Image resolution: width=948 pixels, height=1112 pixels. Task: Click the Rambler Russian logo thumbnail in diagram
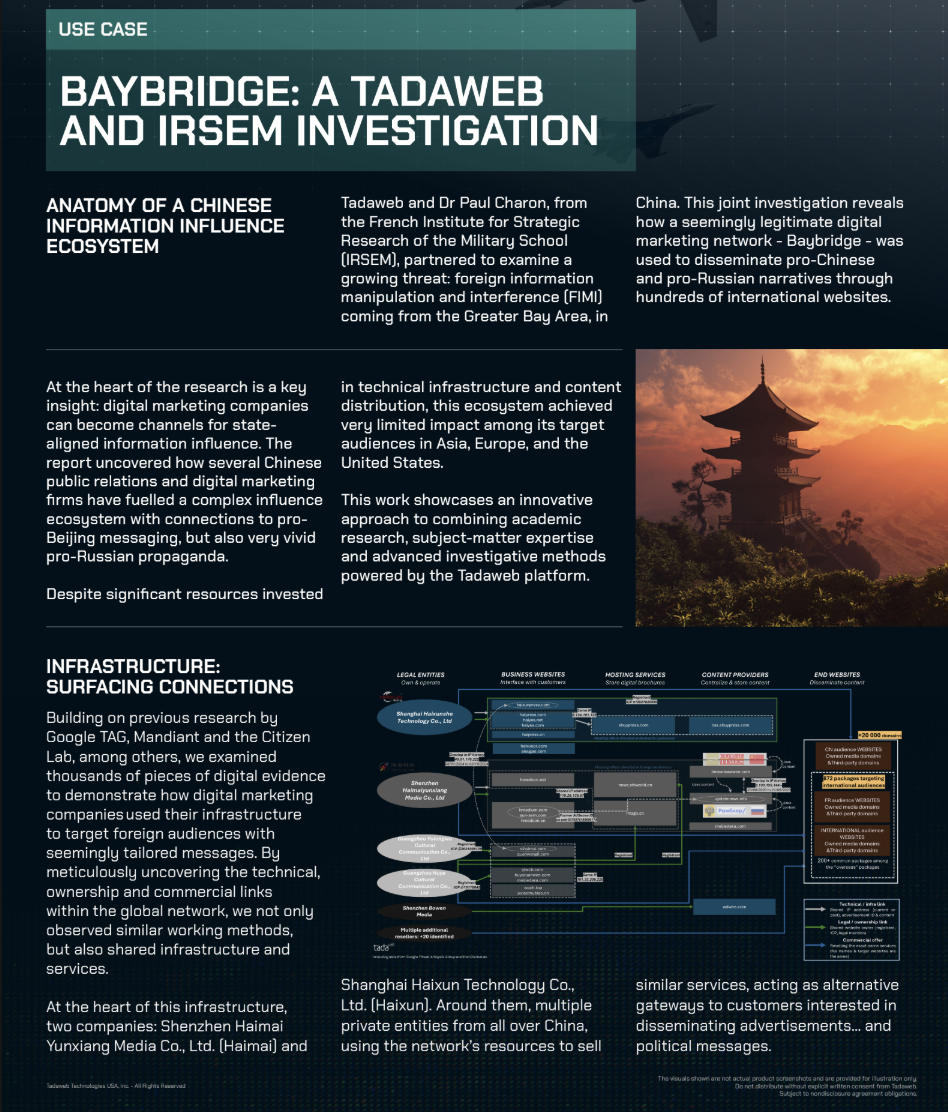point(734,811)
